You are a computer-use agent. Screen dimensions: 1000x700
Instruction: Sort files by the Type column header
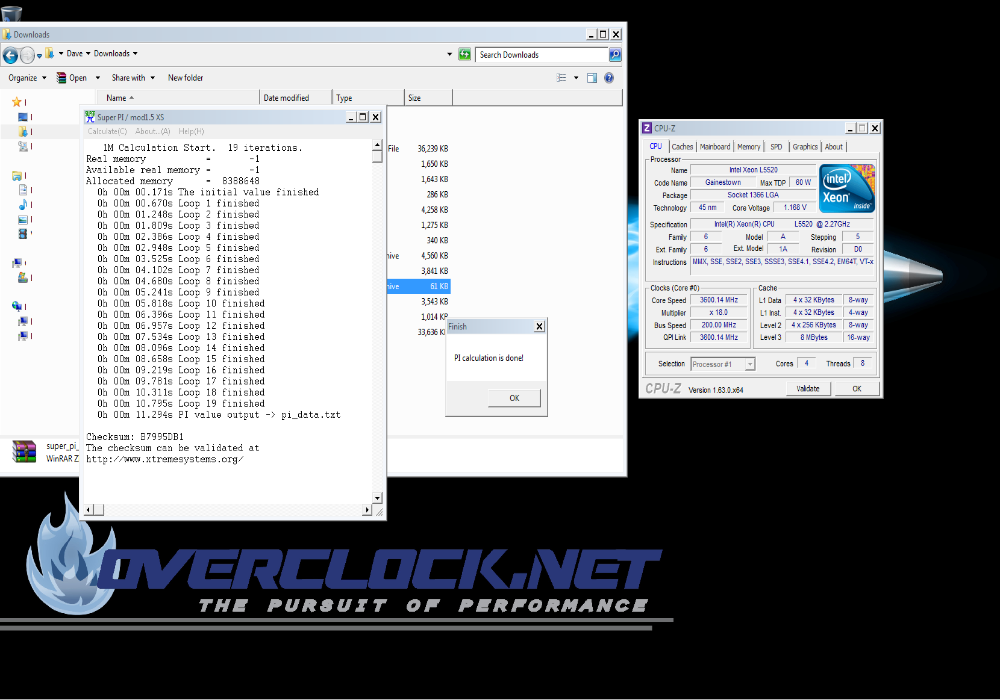pyautogui.click(x=368, y=98)
